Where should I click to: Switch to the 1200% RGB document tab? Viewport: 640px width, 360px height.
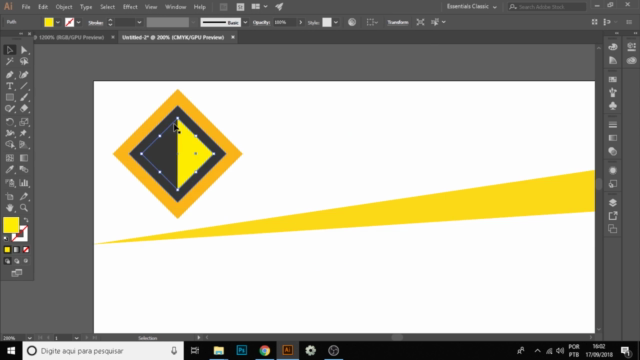coord(71,37)
